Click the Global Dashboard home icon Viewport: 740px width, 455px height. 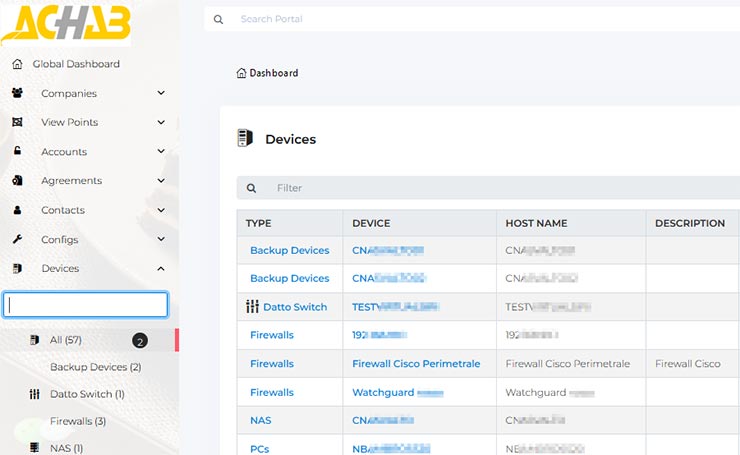click(x=17, y=64)
